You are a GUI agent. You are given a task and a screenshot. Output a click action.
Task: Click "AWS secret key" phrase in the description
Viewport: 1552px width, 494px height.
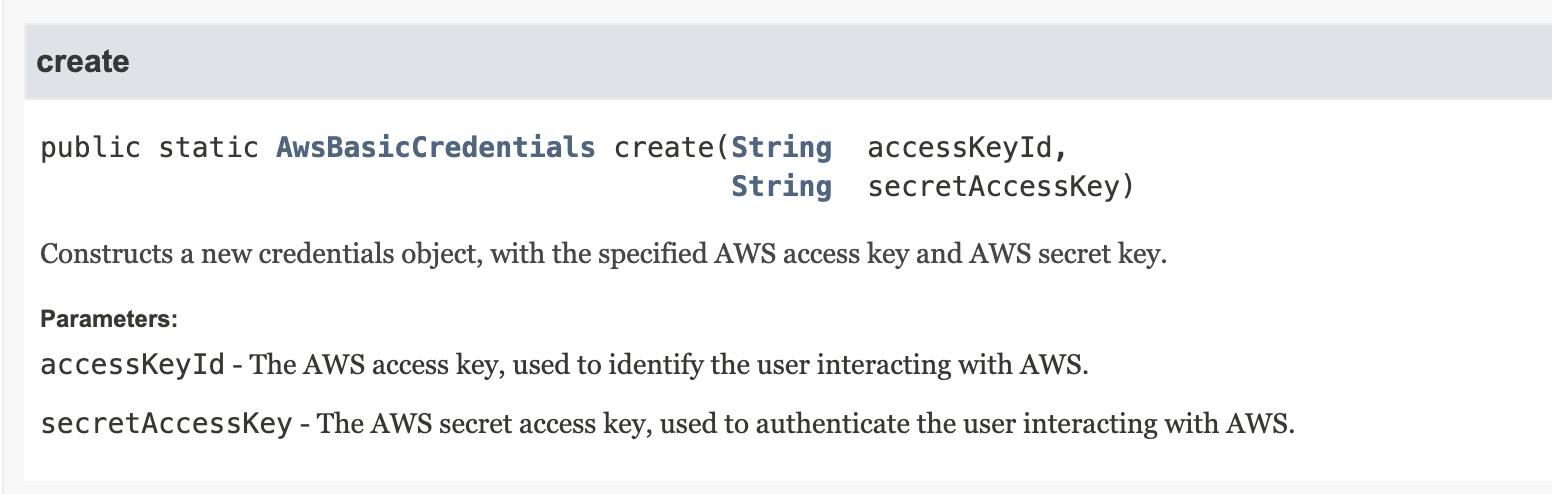1068,254
